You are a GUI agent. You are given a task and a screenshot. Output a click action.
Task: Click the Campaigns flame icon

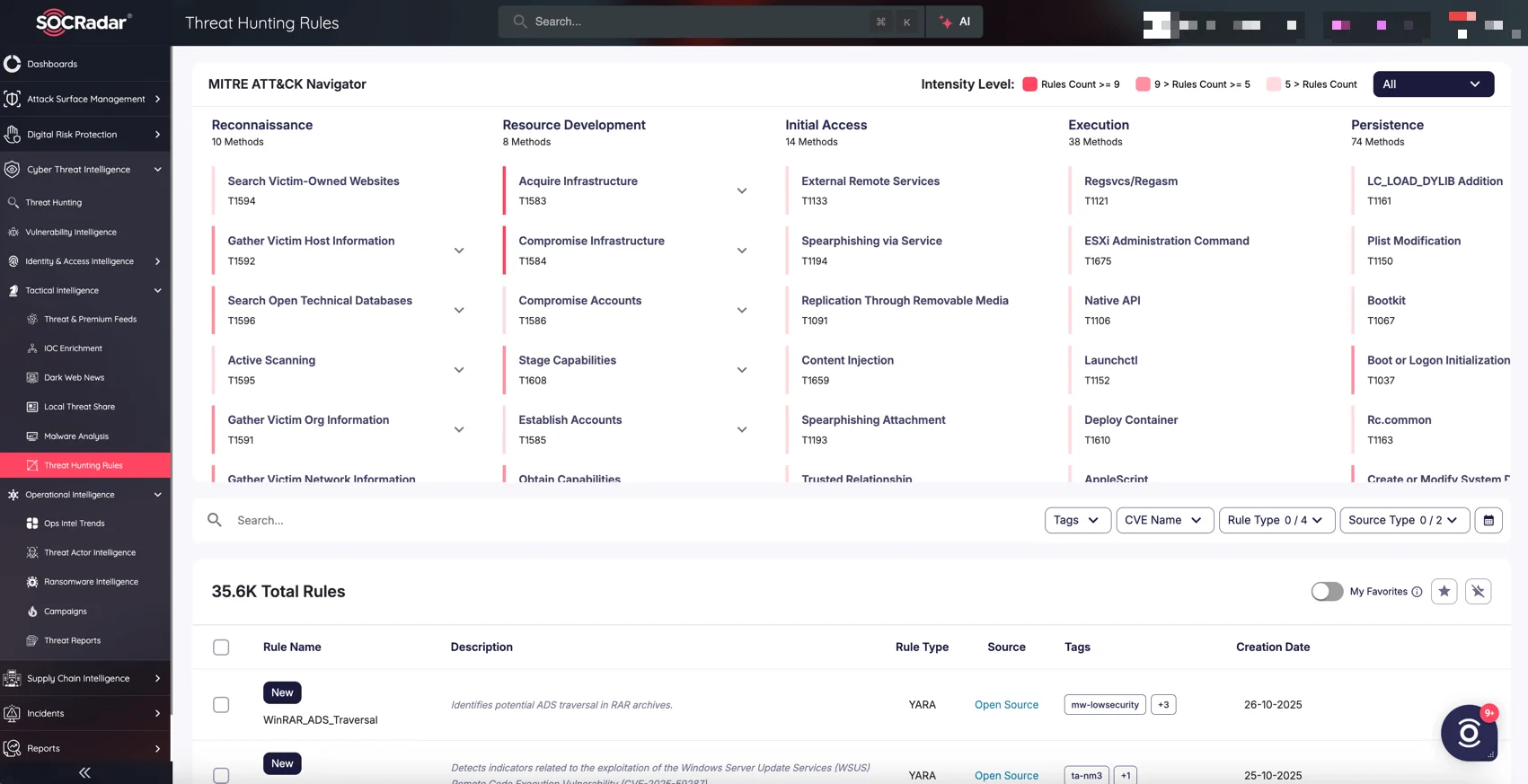(32, 612)
